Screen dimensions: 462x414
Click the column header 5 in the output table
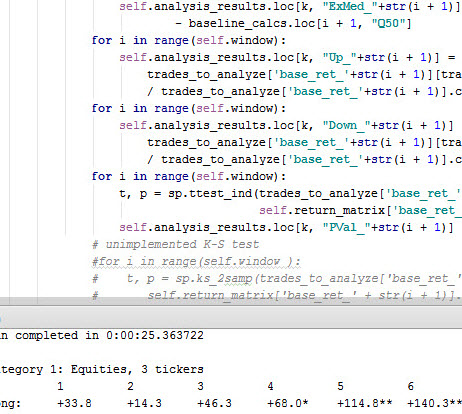(x=340, y=386)
